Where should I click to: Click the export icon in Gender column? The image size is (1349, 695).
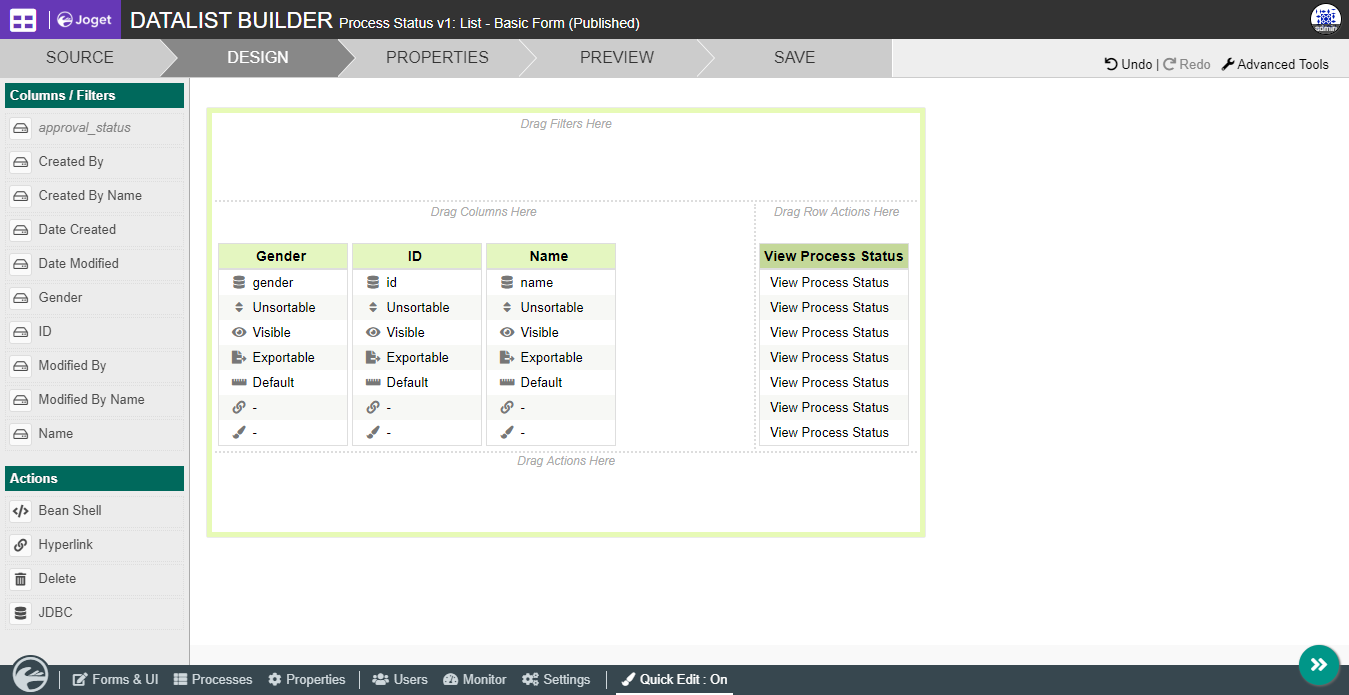tap(239, 358)
